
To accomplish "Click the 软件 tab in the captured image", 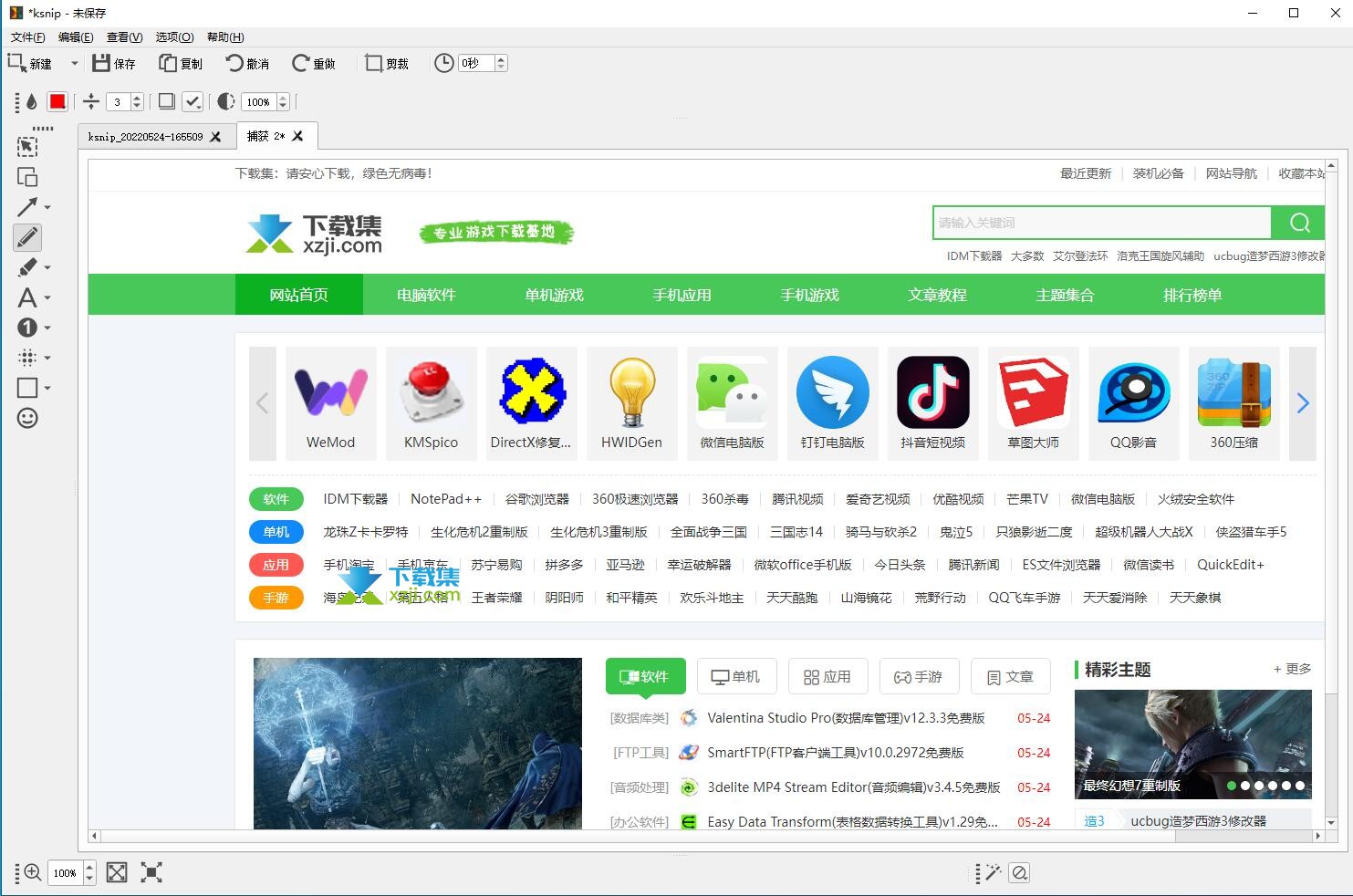I will tap(644, 676).
